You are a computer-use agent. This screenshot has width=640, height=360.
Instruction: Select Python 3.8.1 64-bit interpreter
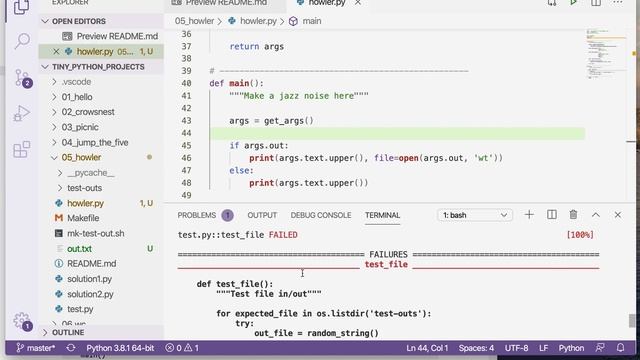(x=120, y=348)
